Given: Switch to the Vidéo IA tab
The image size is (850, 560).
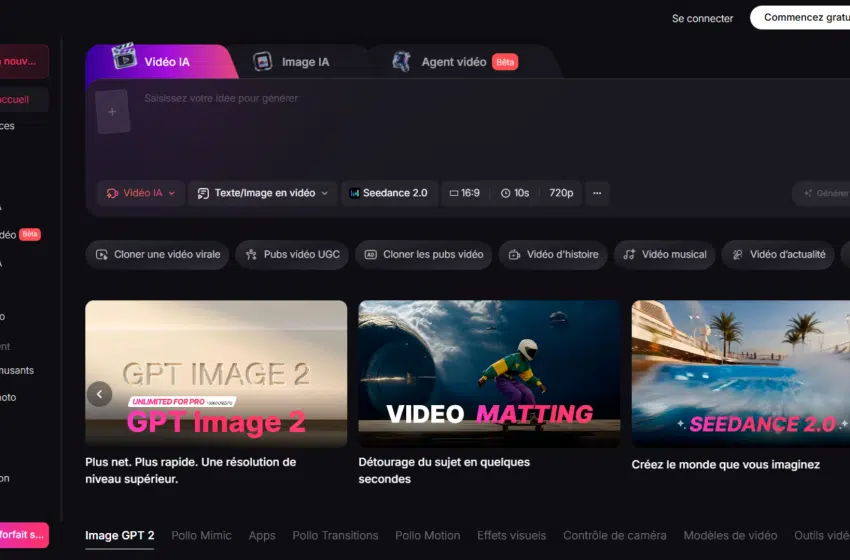Looking at the screenshot, I should click(x=160, y=61).
